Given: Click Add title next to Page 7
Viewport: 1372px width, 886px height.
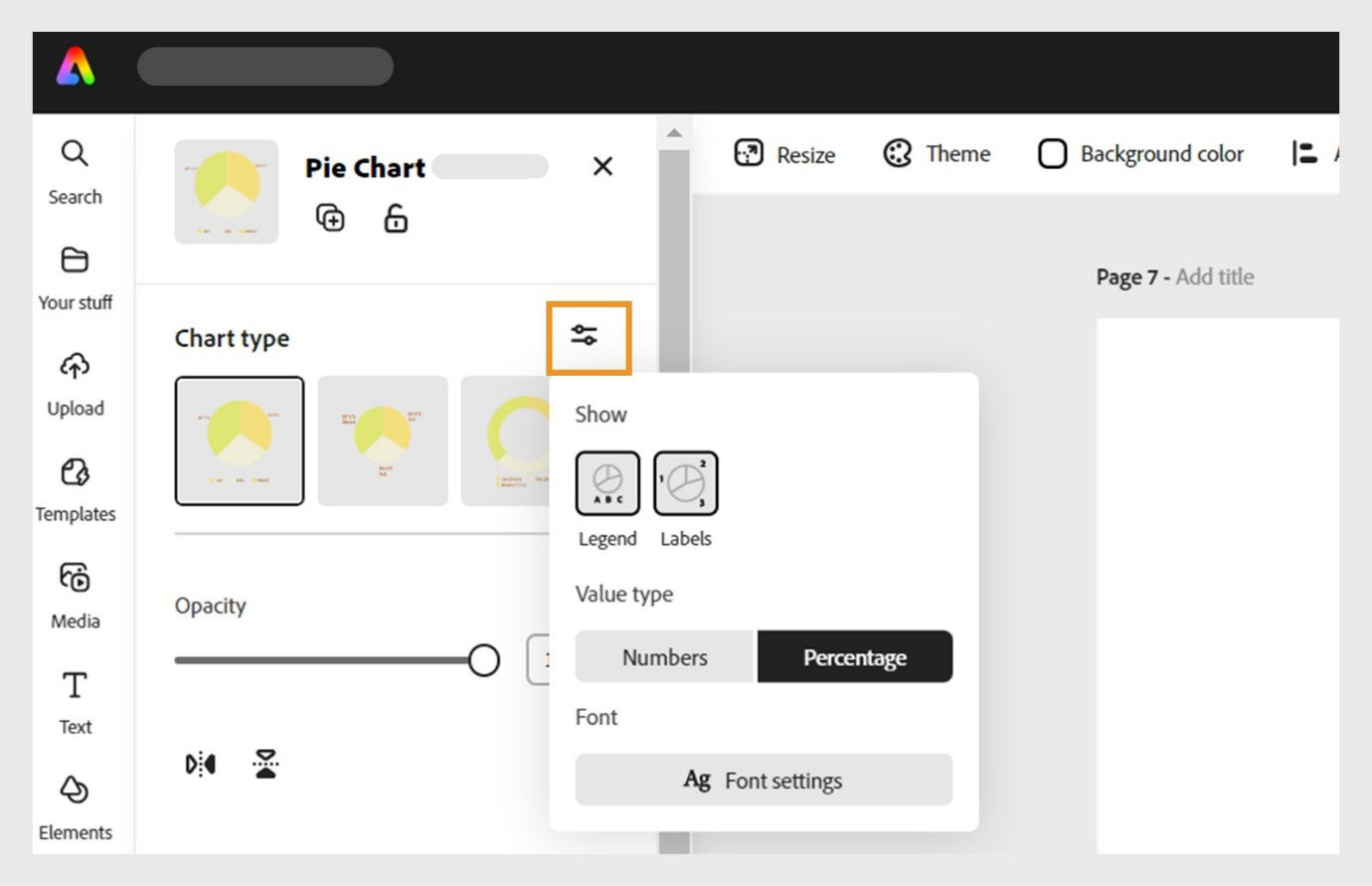Looking at the screenshot, I should tap(1214, 277).
